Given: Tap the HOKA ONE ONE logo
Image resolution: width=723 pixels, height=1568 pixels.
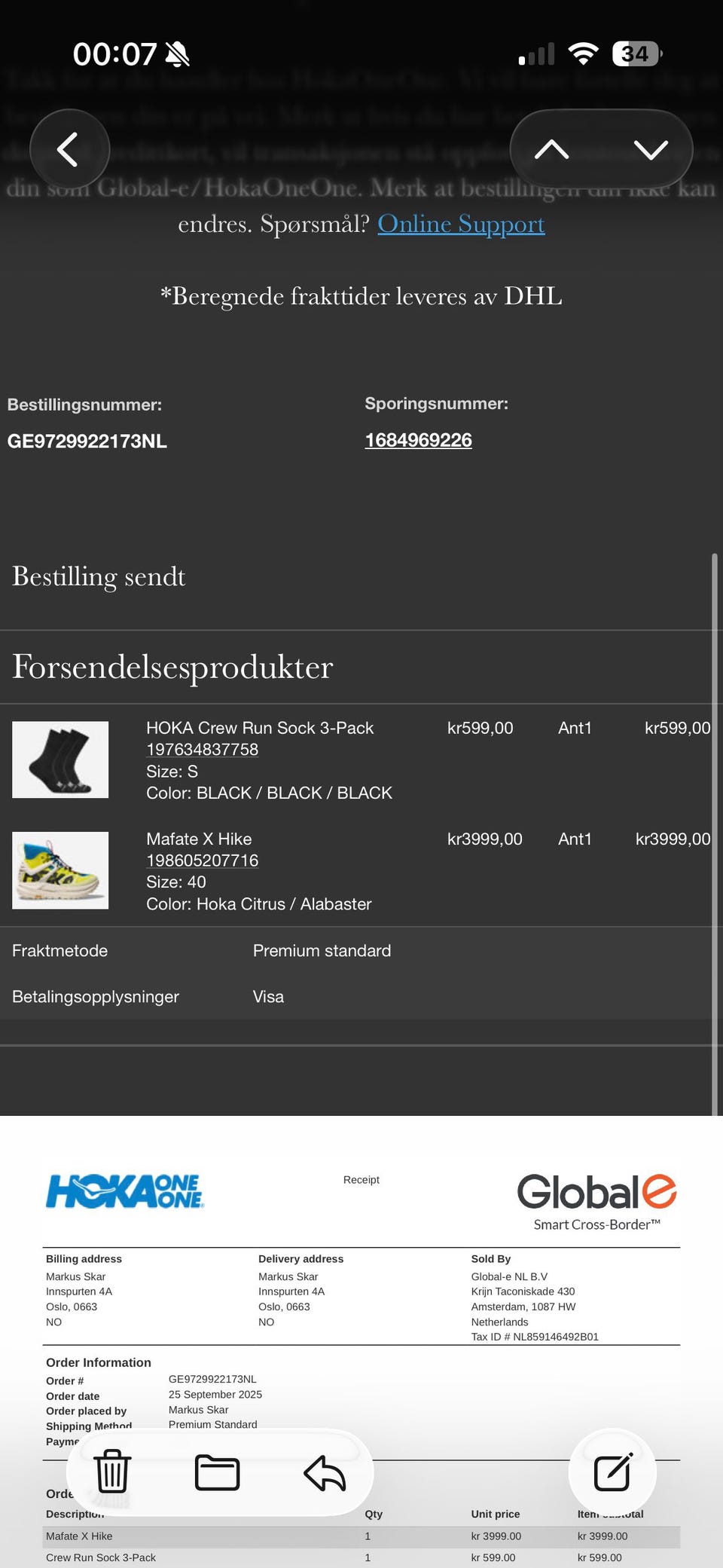Looking at the screenshot, I should click(125, 1191).
